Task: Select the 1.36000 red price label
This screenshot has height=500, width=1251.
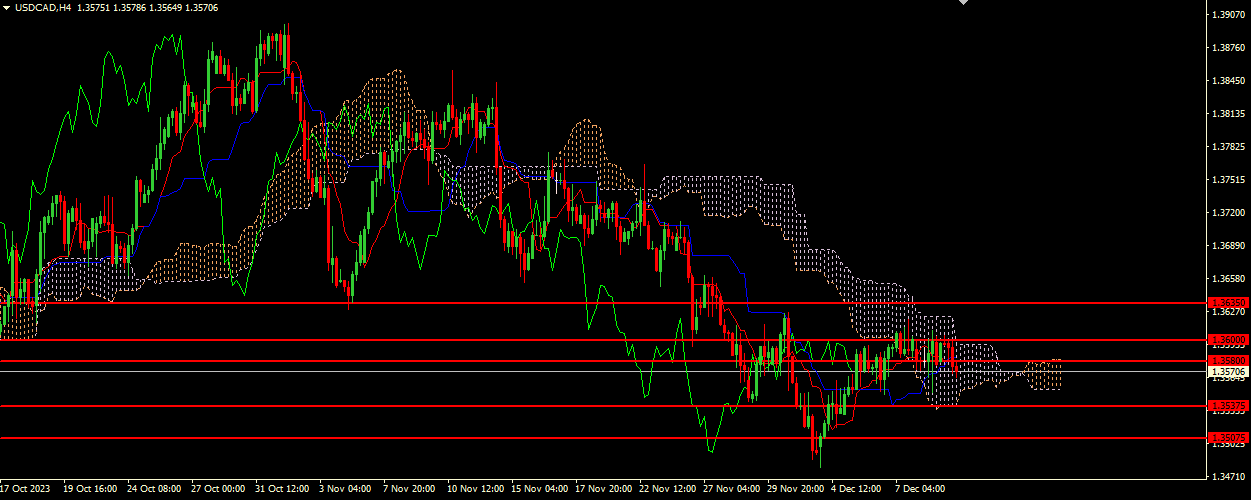Action: (1229, 340)
